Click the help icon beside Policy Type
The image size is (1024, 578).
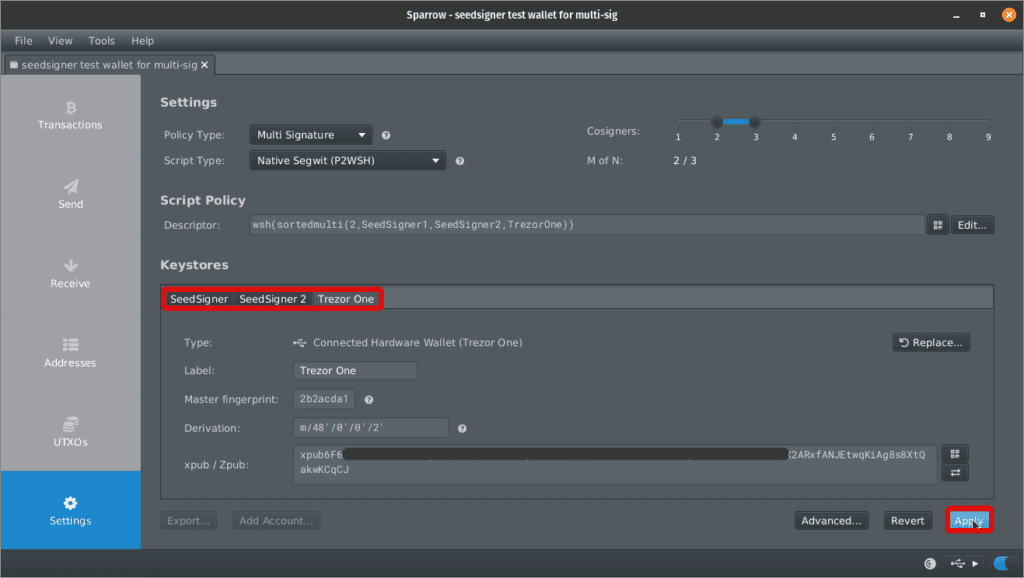(386, 135)
